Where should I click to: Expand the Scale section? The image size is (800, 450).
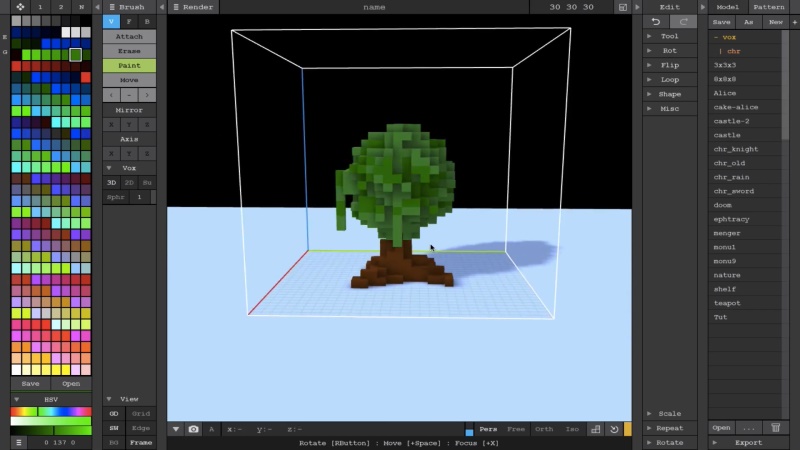click(669, 413)
